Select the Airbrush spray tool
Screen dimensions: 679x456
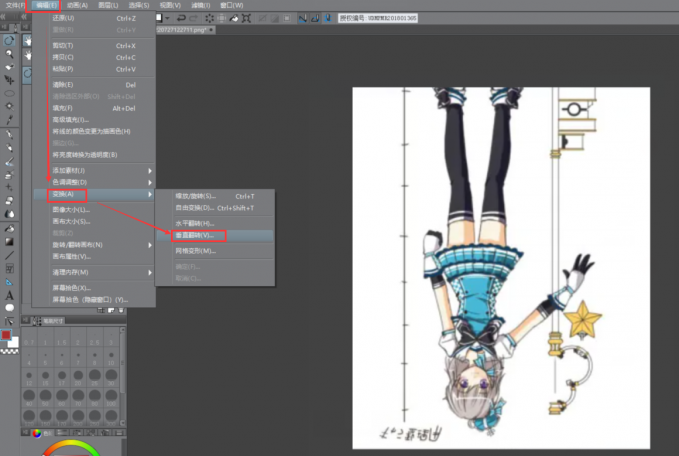click(9, 175)
